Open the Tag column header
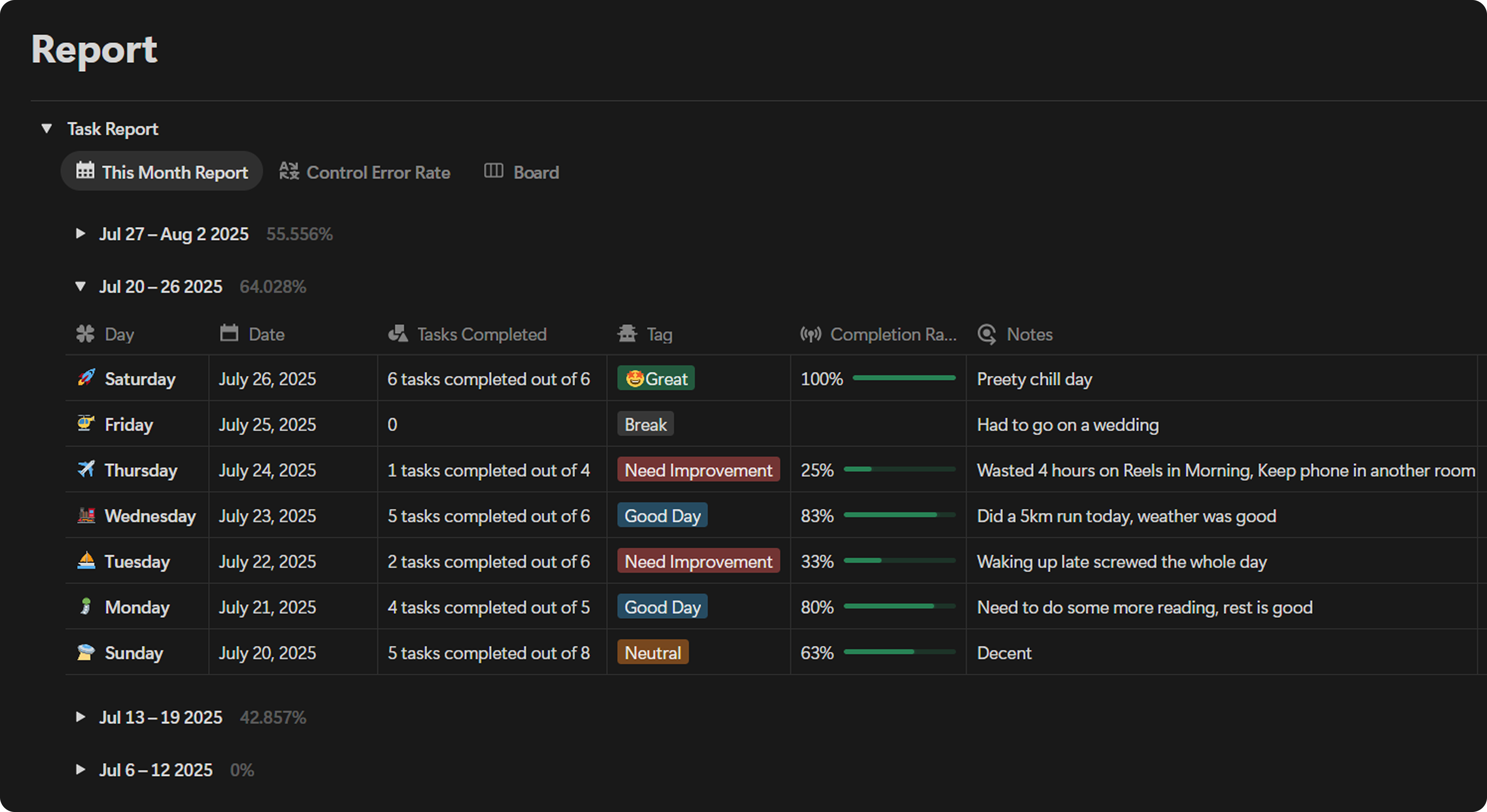 coord(699,334)
